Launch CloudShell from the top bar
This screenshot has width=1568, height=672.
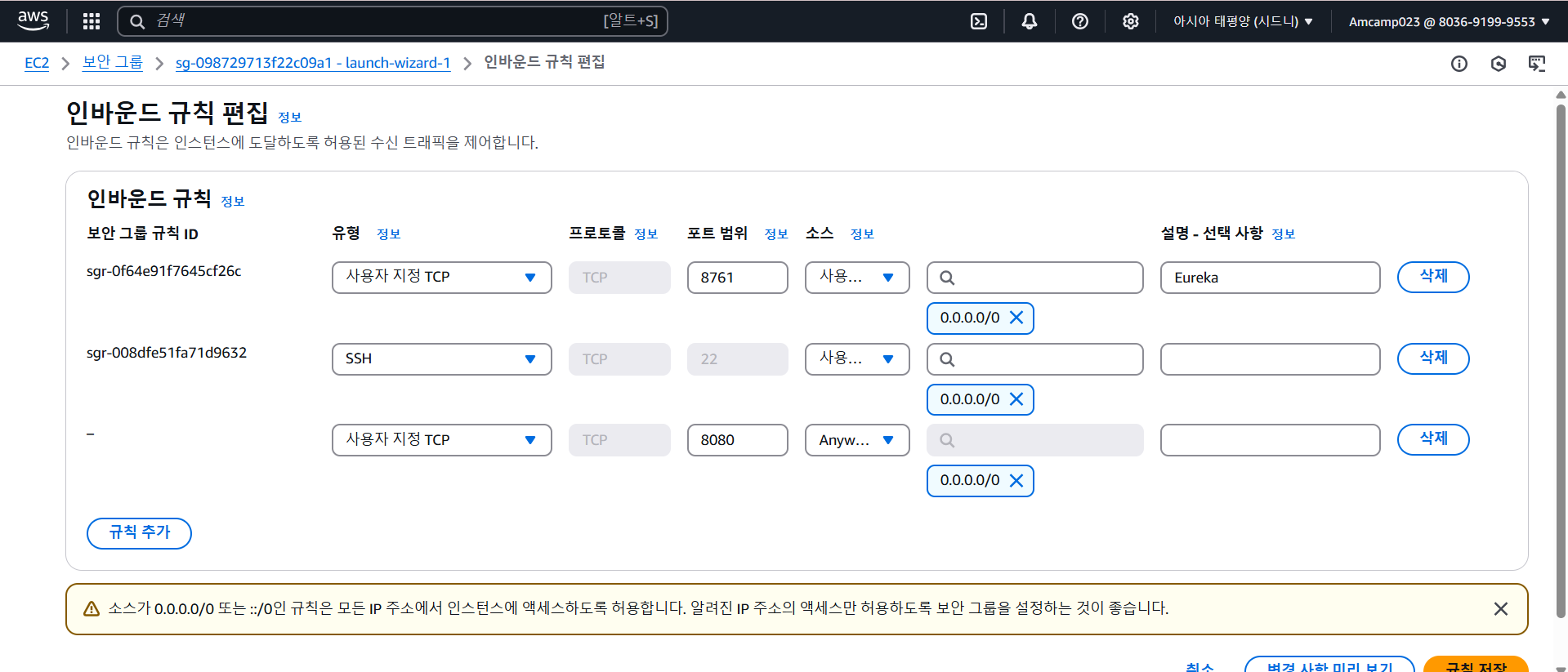tap(979, 21)
